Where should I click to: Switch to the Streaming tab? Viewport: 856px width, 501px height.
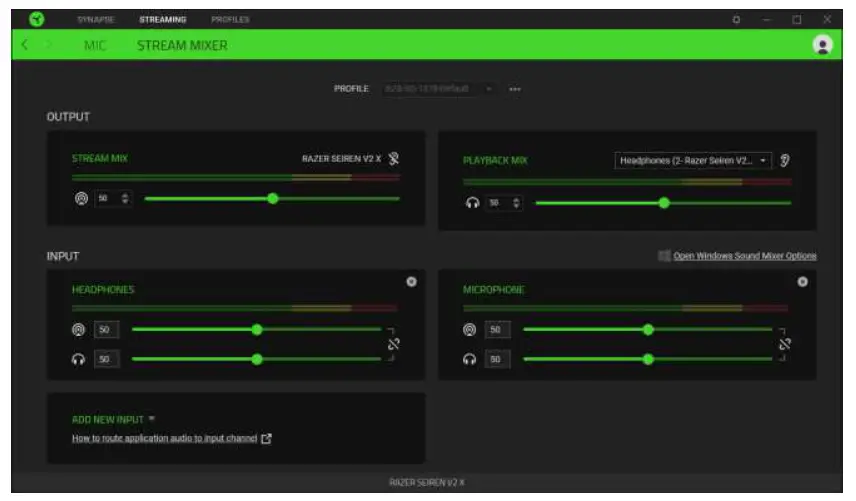point(163,20)
